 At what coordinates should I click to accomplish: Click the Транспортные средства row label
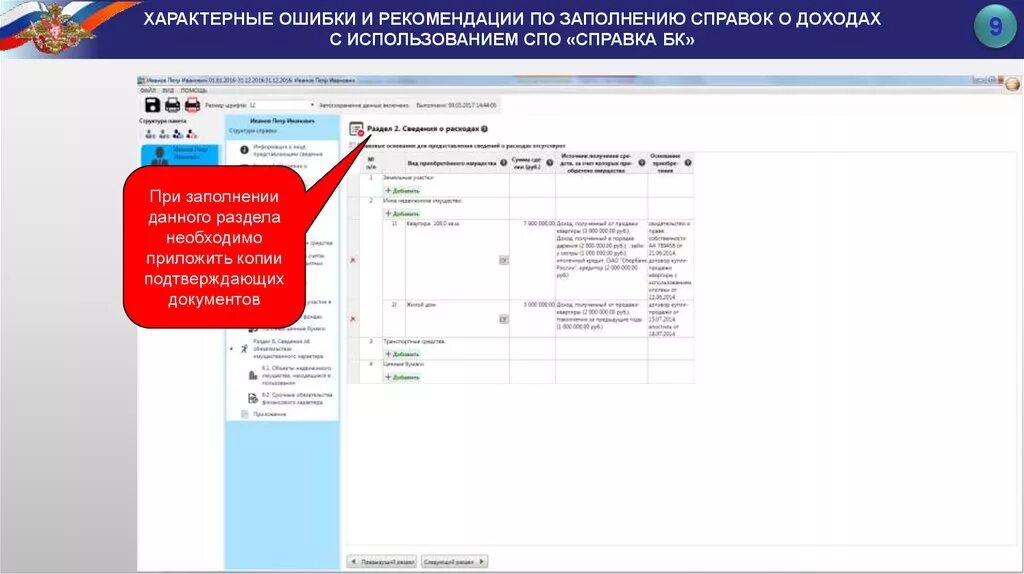click(414, 341)
